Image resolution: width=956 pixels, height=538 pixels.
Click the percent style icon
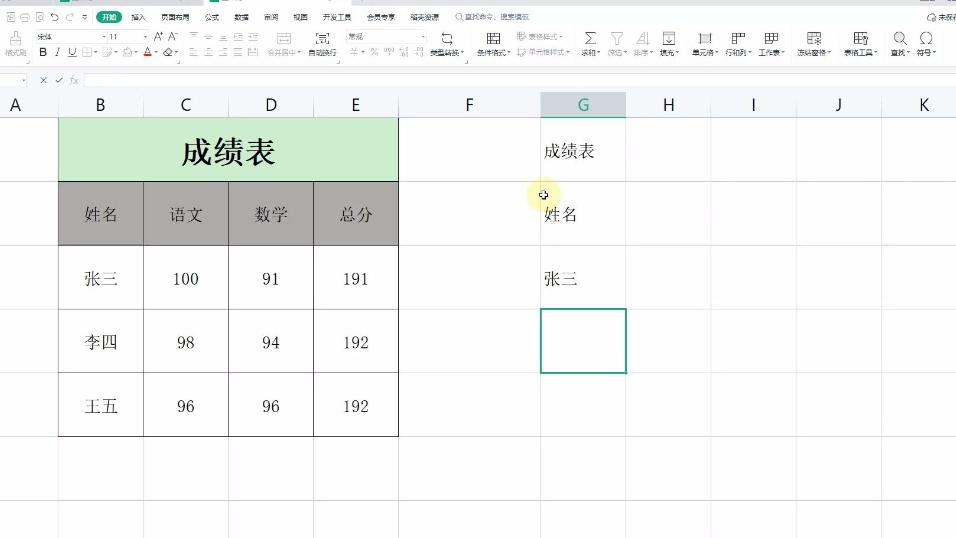[374, 52]
